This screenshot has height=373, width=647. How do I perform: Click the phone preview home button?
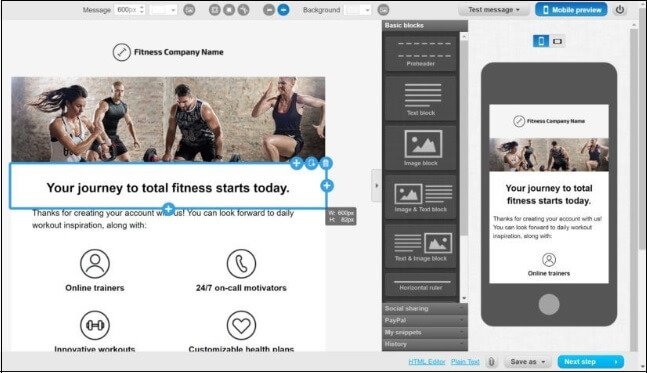(549, 305)
